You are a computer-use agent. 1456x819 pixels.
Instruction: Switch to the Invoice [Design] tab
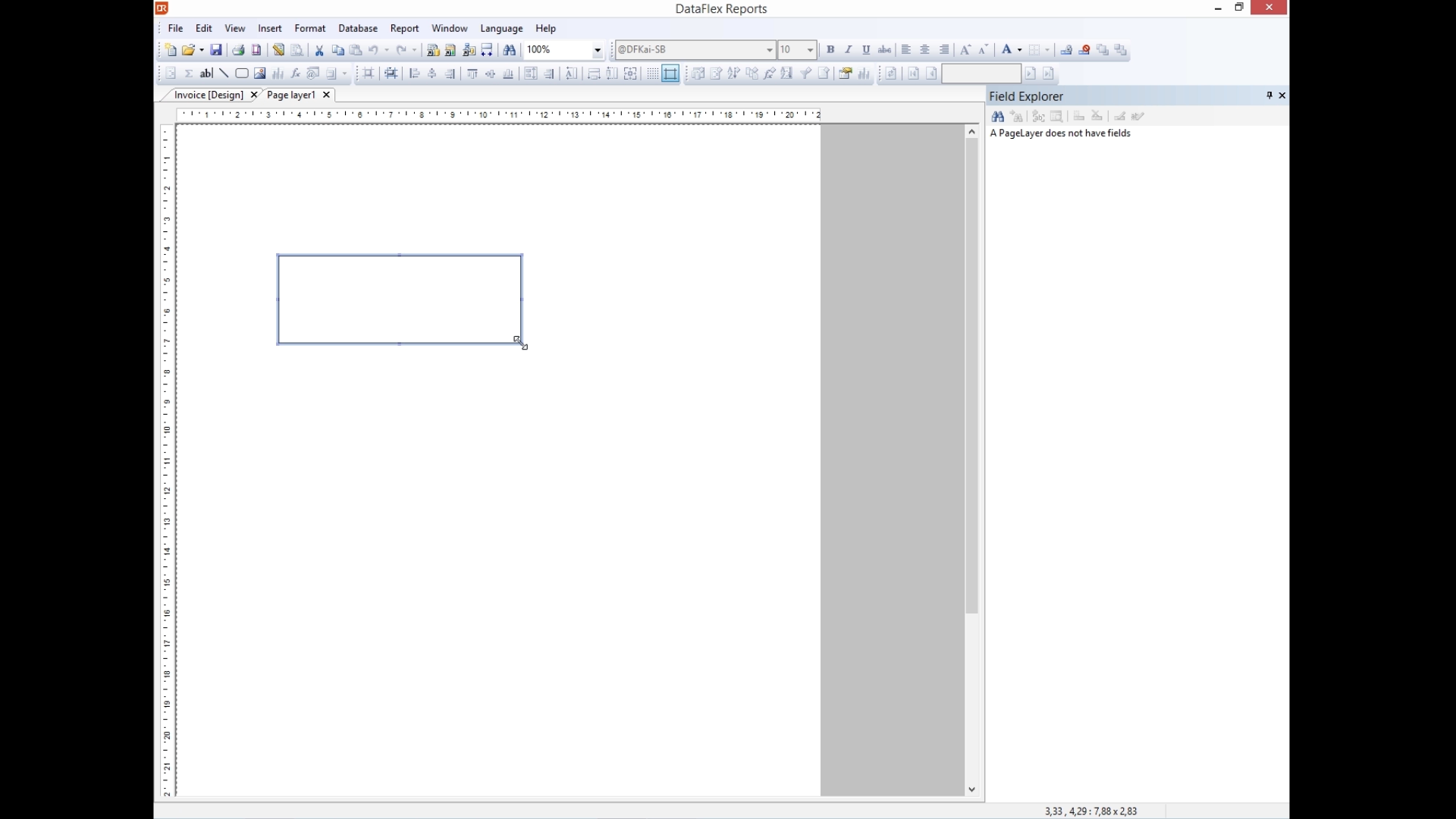coord(209,95)
